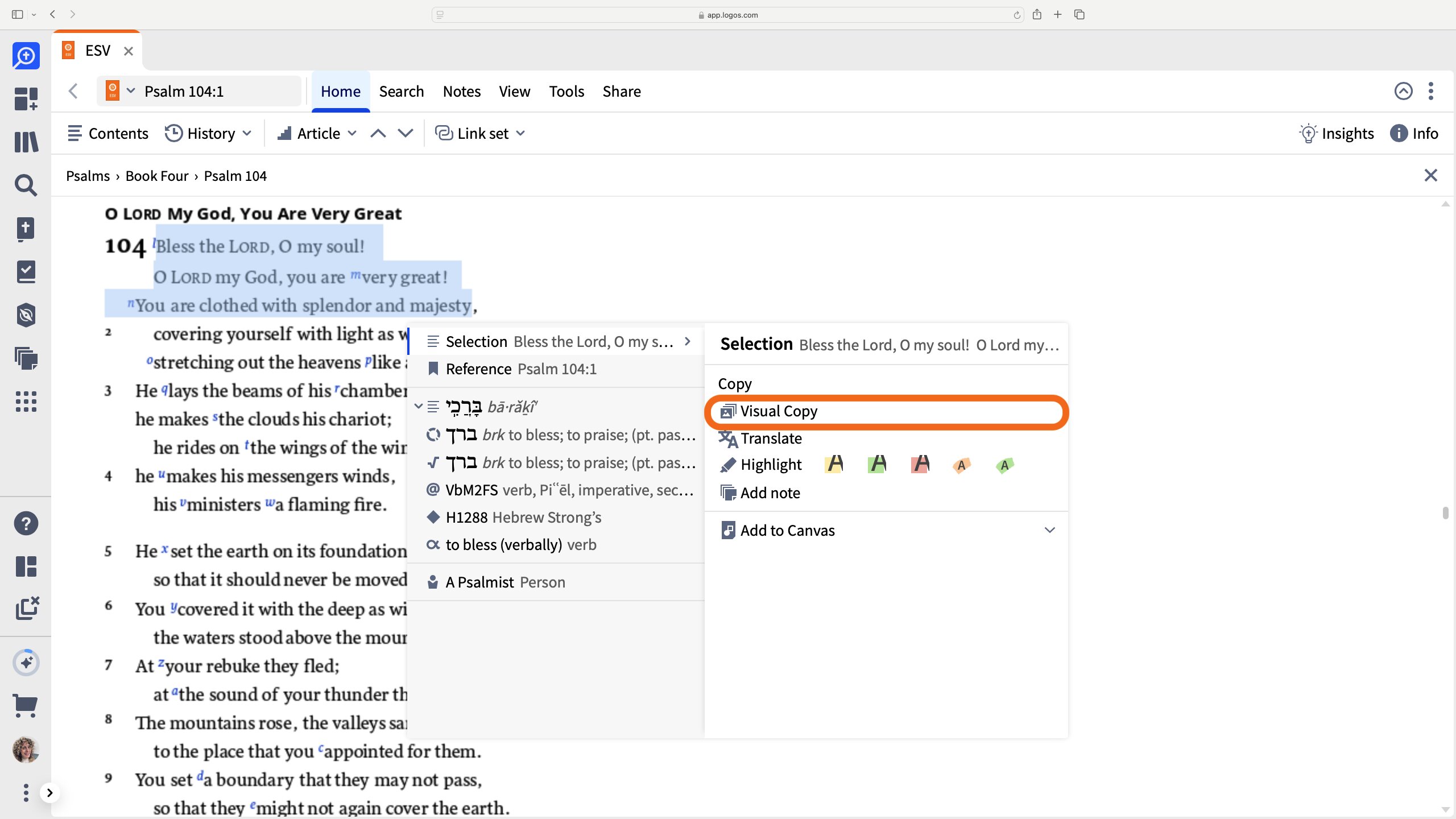Apply orange highlighter style swatch

pos(961,465)
